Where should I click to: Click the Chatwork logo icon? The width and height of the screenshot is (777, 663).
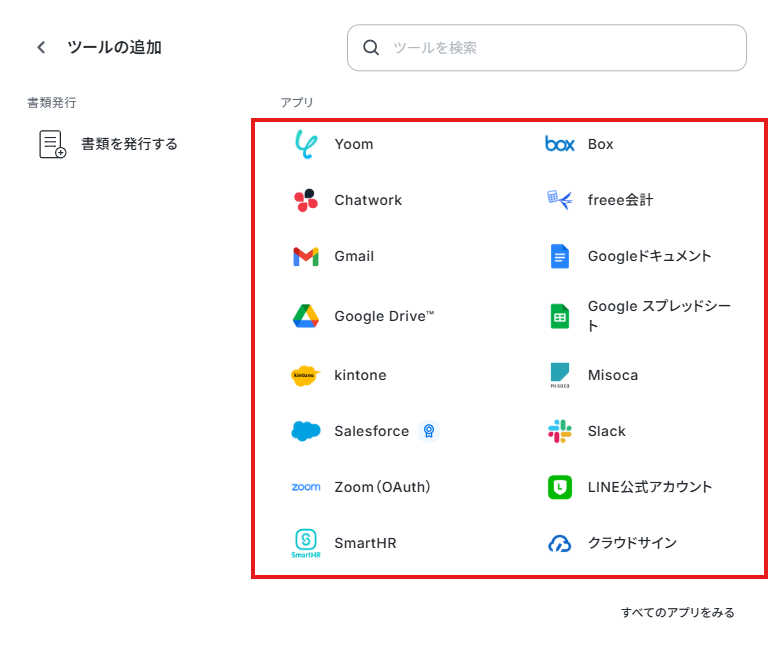click(306, 200)
